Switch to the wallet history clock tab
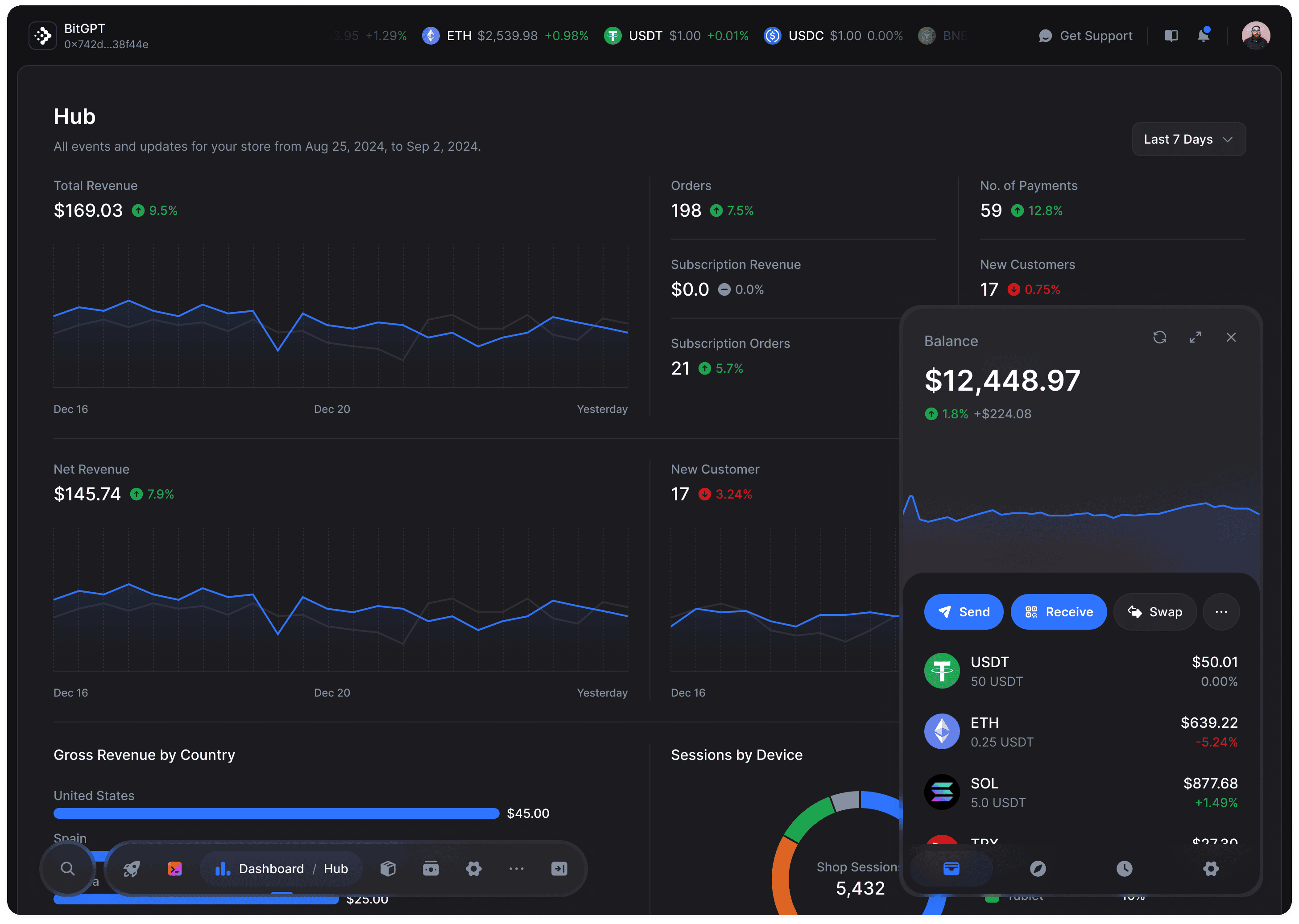 (1124, 869)
